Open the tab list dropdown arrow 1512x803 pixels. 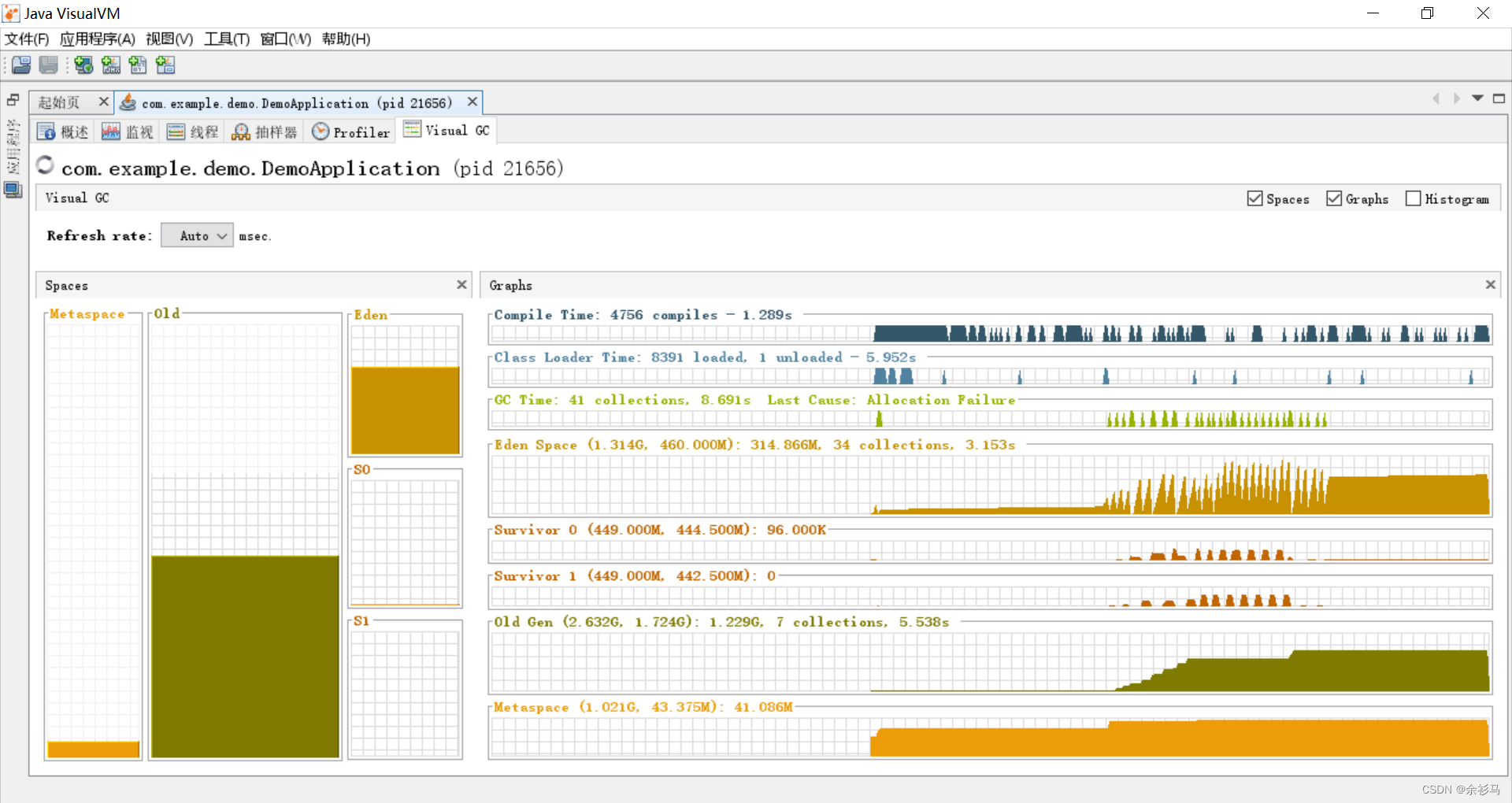pos(1477,98)
